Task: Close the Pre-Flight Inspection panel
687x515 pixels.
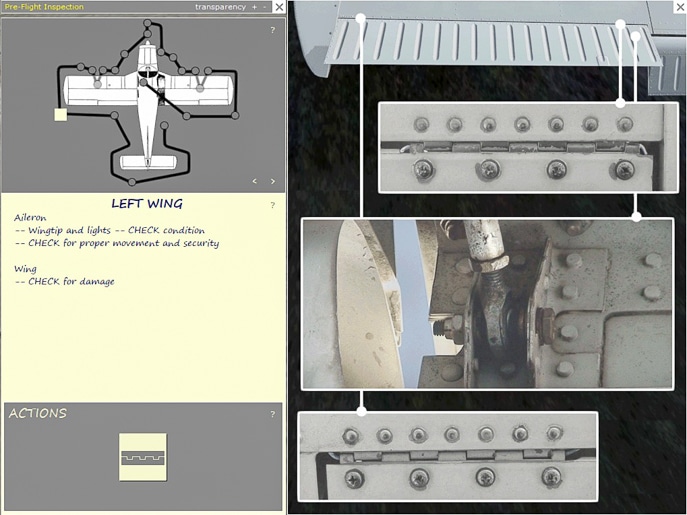Action: 279,7
